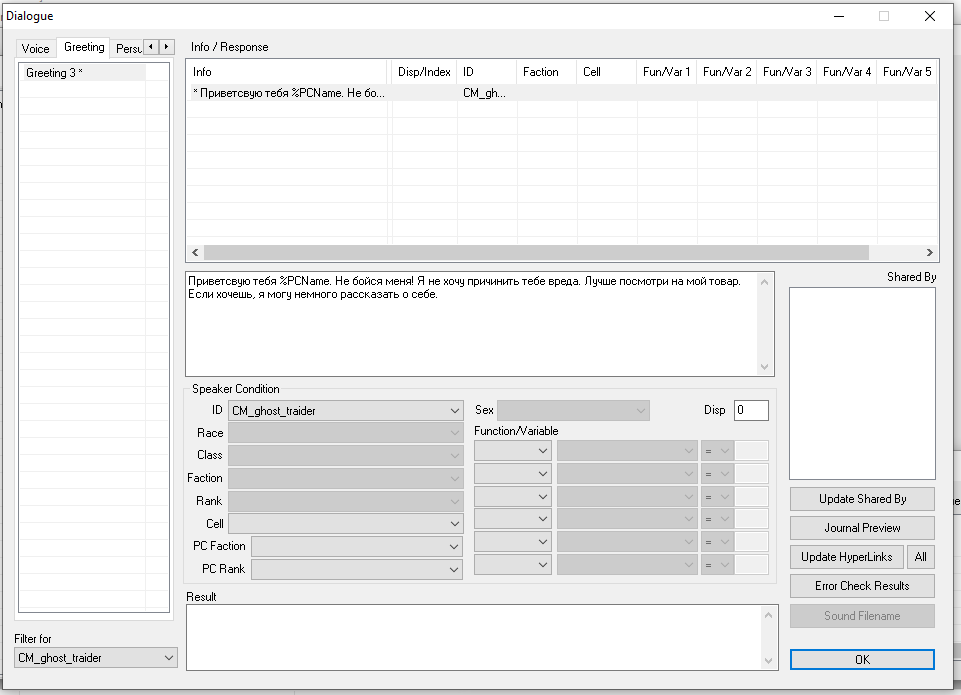Open the PC Rank dropdown

tap(357, 569)
